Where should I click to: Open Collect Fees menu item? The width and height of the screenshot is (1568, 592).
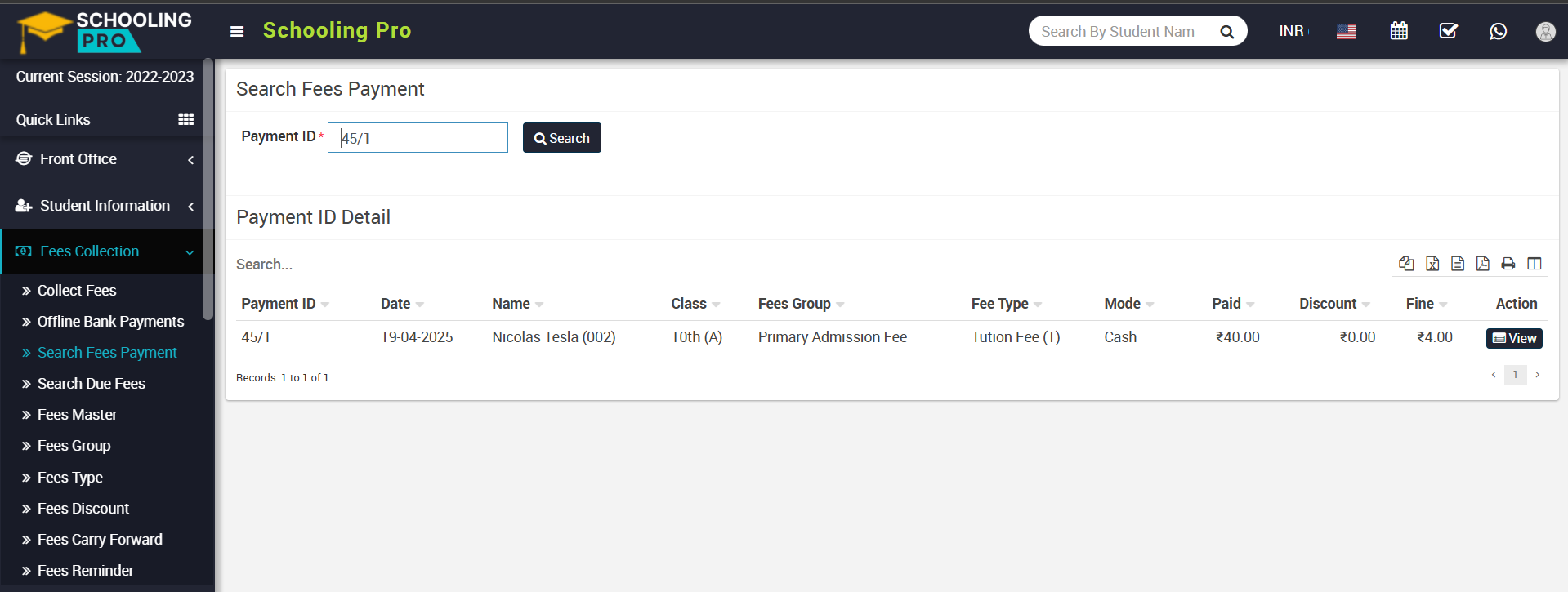click(77, 291)
